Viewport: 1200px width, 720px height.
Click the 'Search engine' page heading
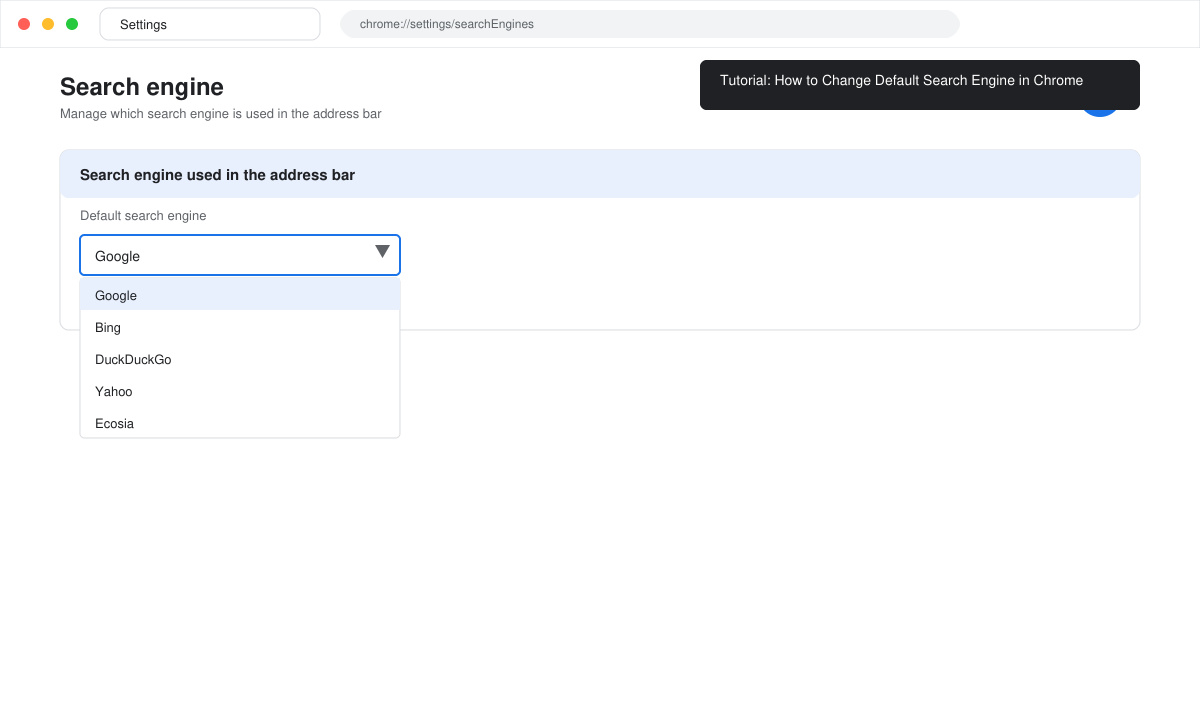click(x=142, y=87)
